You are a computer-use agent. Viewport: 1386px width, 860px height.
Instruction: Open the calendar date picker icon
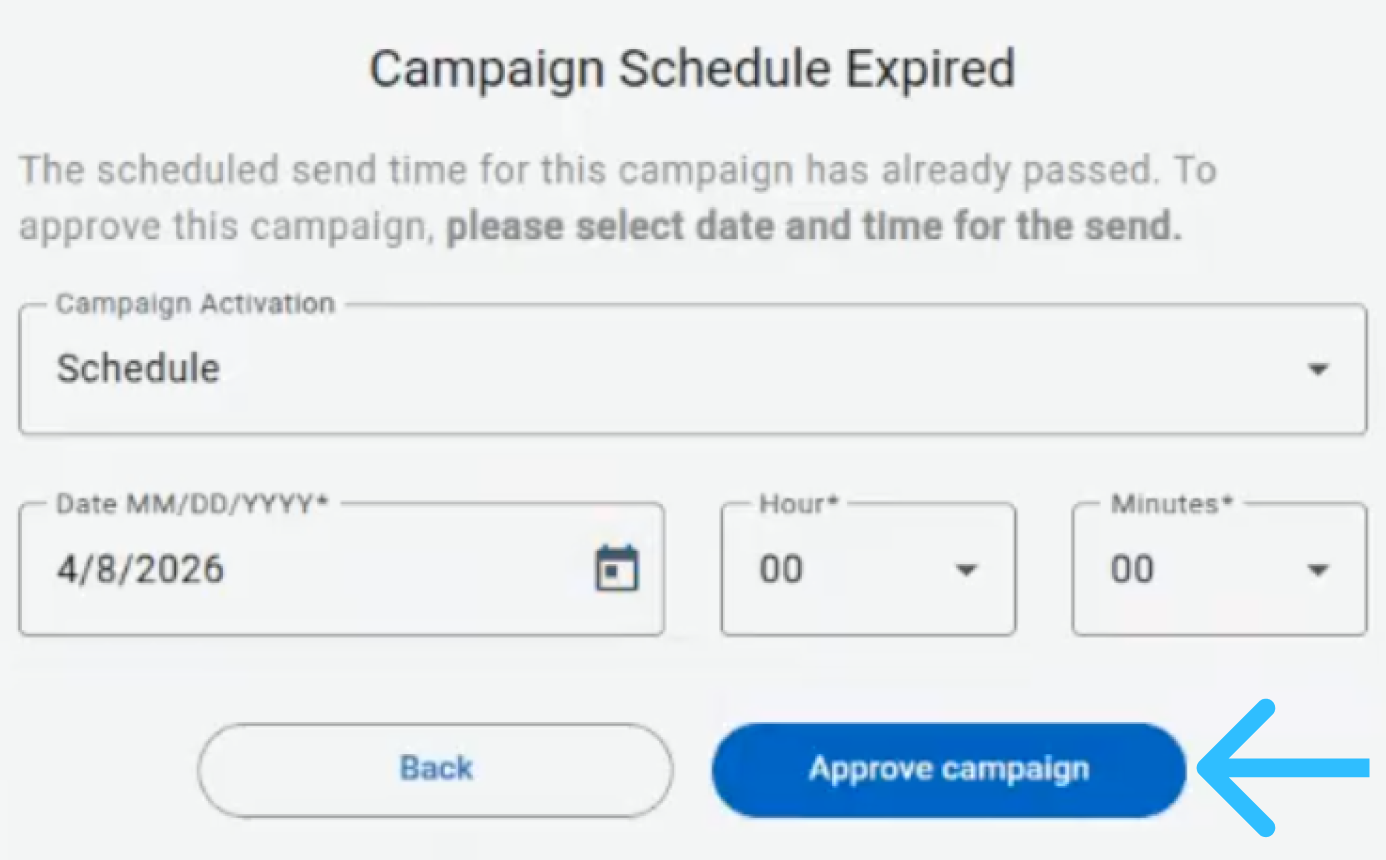click(617, 569)
